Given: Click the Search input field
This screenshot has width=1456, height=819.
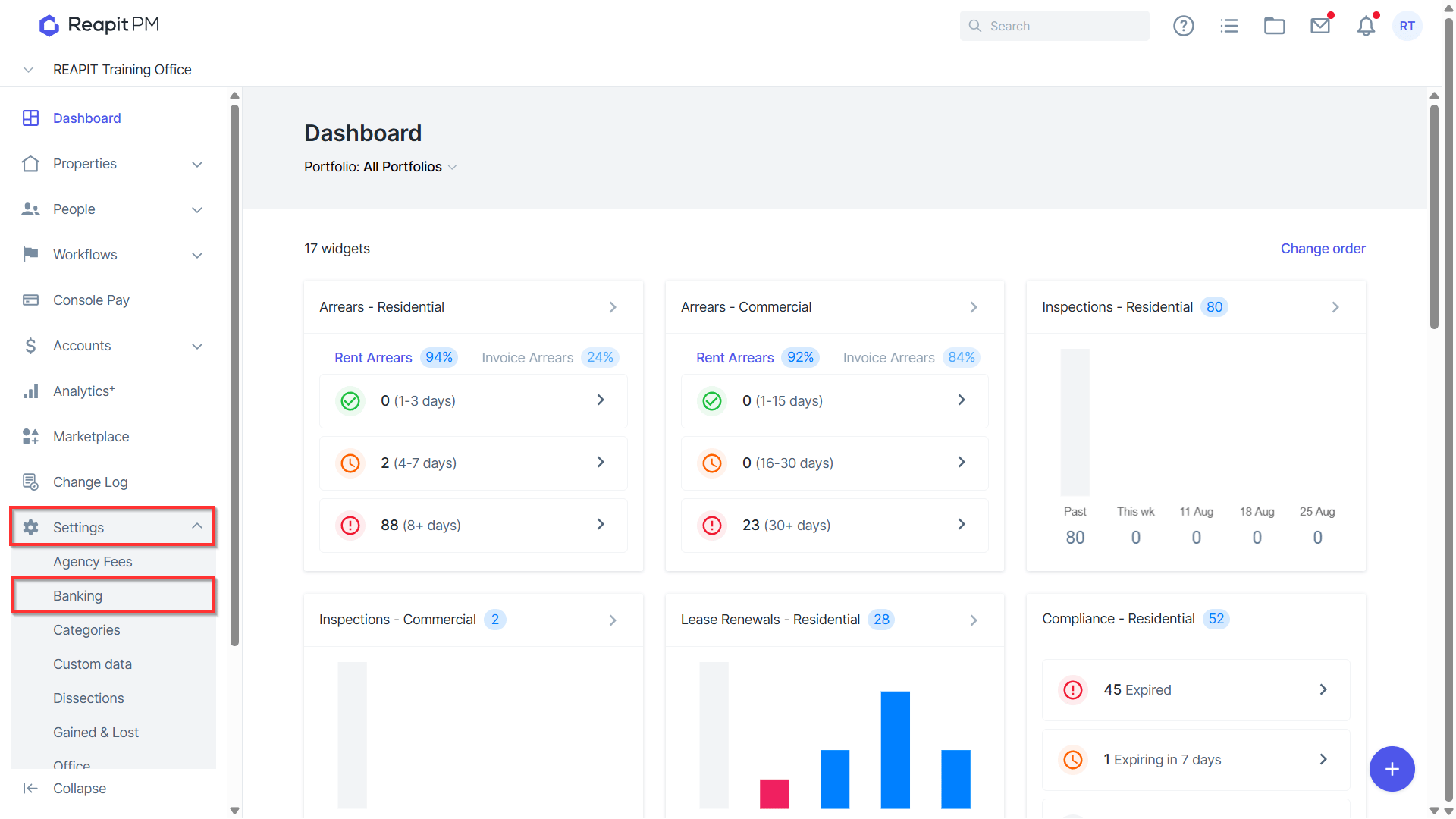Looking at the screenshot, I should [1054, 26].
